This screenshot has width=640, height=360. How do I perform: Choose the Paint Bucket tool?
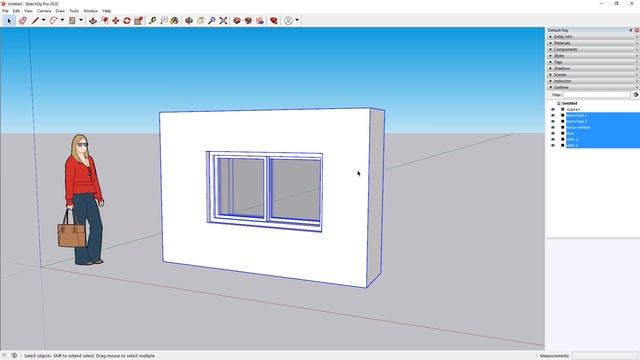point(175,20)
